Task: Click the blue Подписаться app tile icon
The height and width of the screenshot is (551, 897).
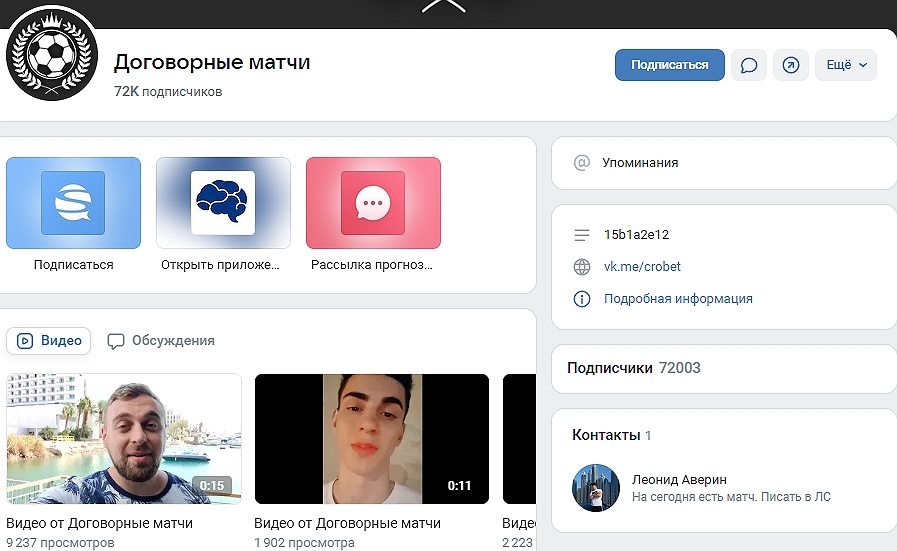Action: (x=73, y=204)
